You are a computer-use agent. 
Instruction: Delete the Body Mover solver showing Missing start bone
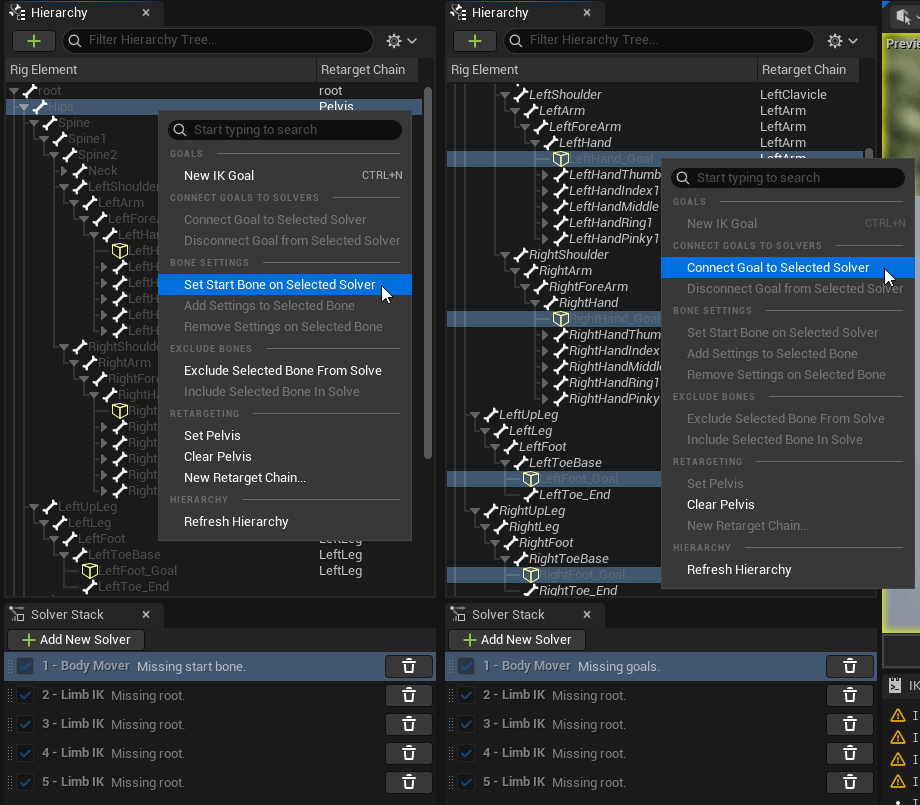pos(408,666)
